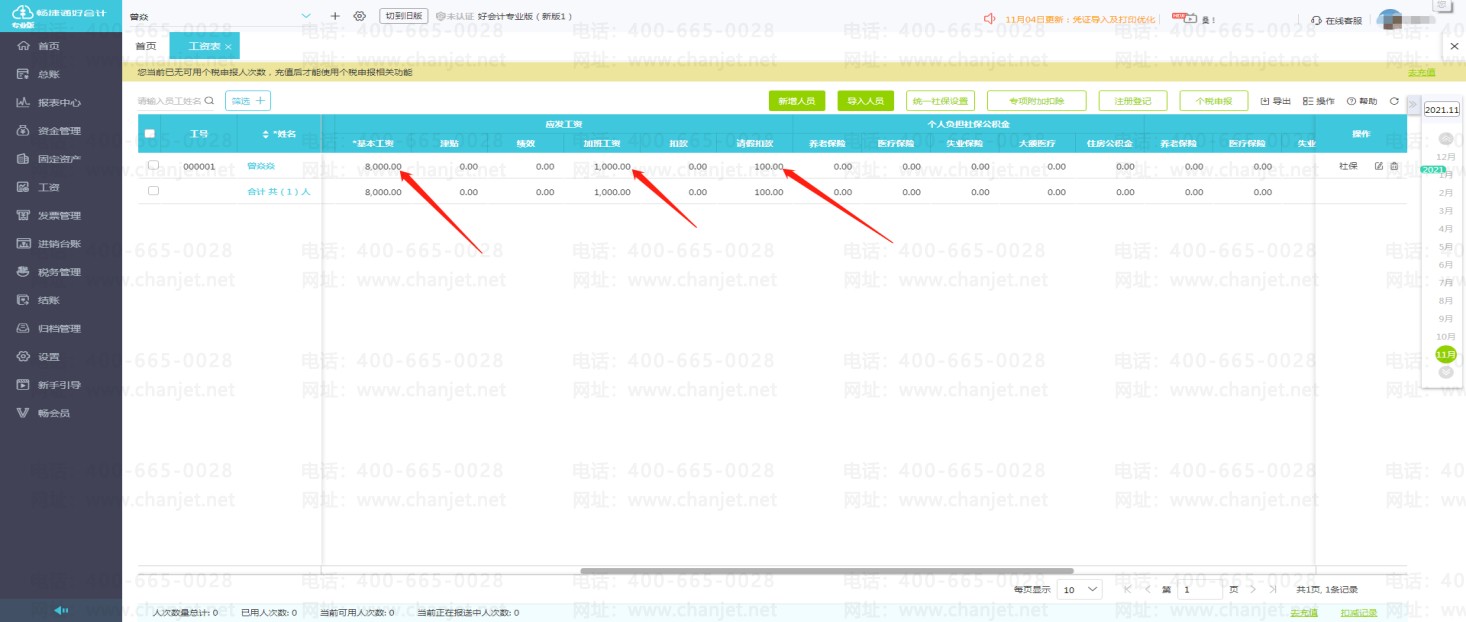The width and height of the screenshot is (1466, 622).
Task: Open the 每页显示 page size dropdown
Action: point(1080,590)
